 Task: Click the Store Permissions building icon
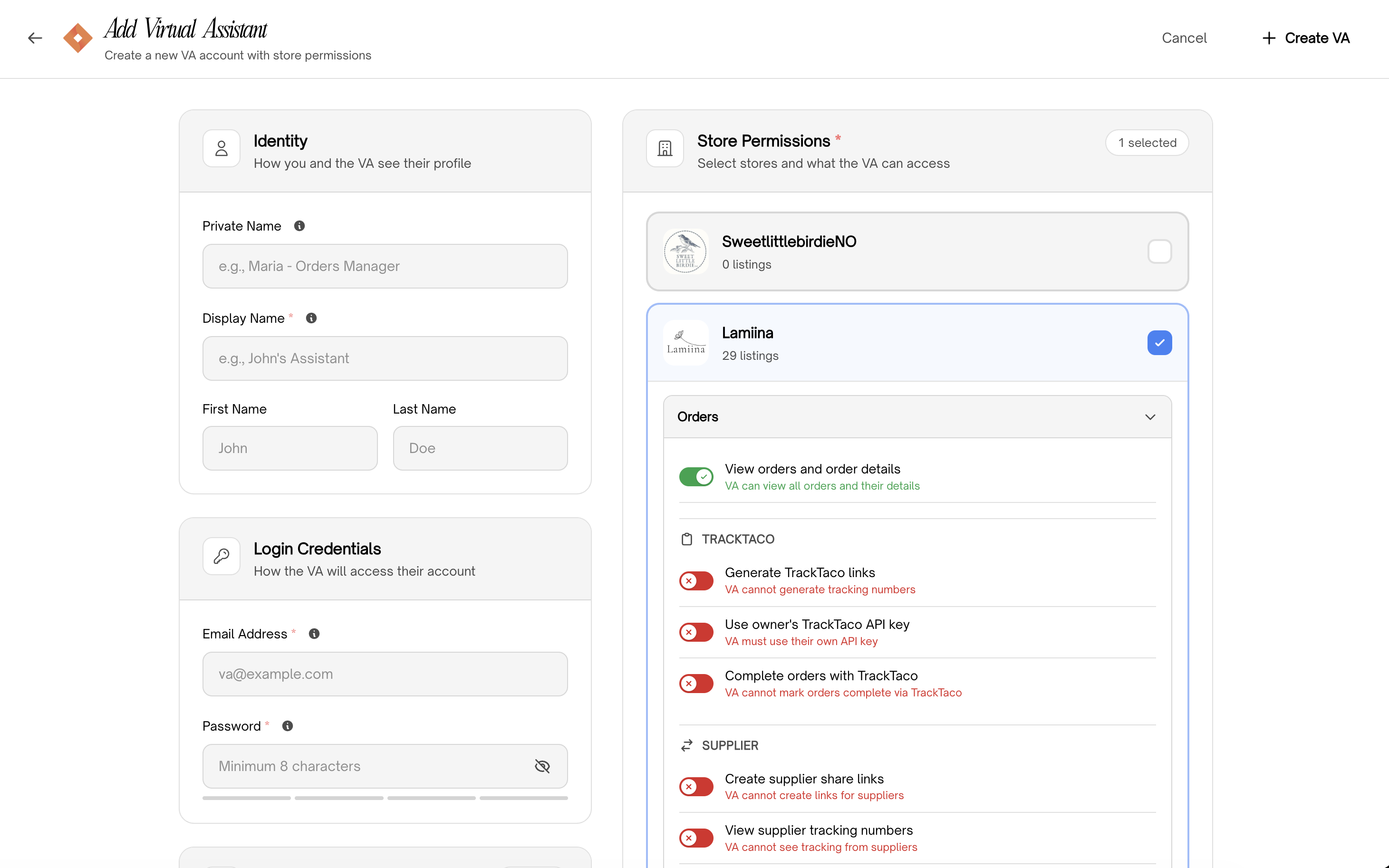point(665,149)
